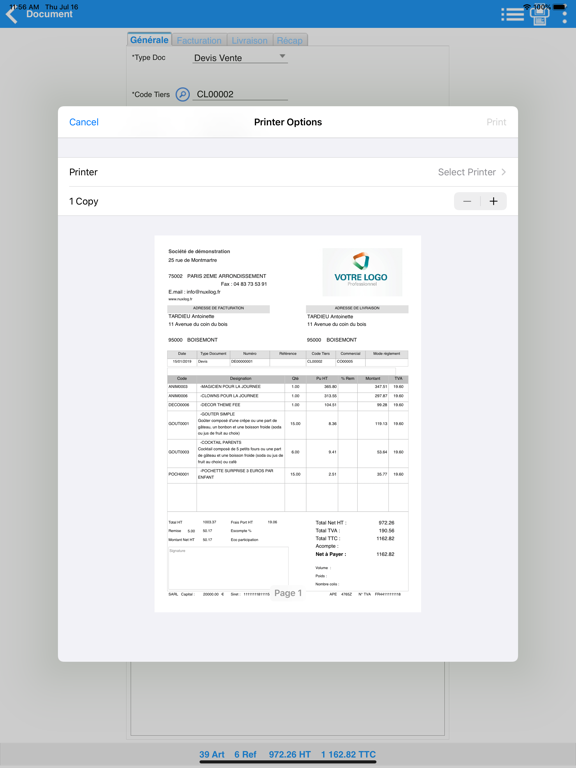This screenshot has height=768, width=576.
Task: Cancel the Printer Options dialog
Action: click(x=84, y=122)
